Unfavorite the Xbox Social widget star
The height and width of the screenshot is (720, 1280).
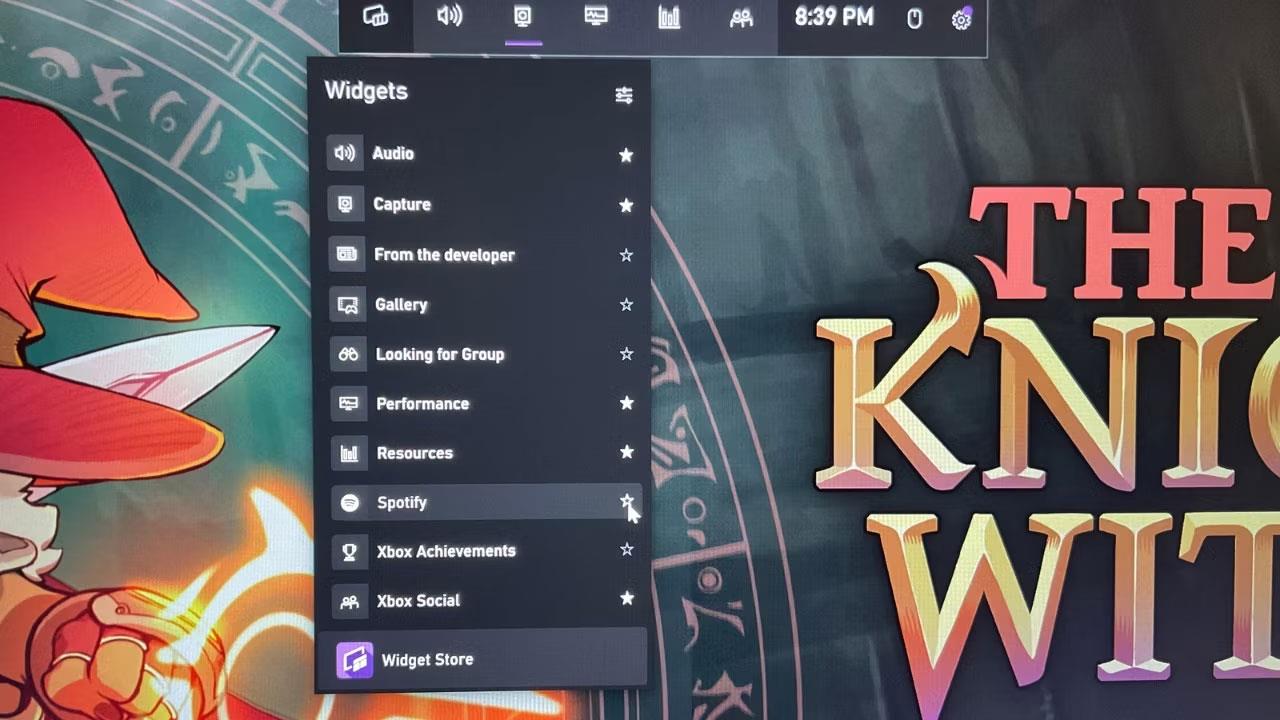626,598
